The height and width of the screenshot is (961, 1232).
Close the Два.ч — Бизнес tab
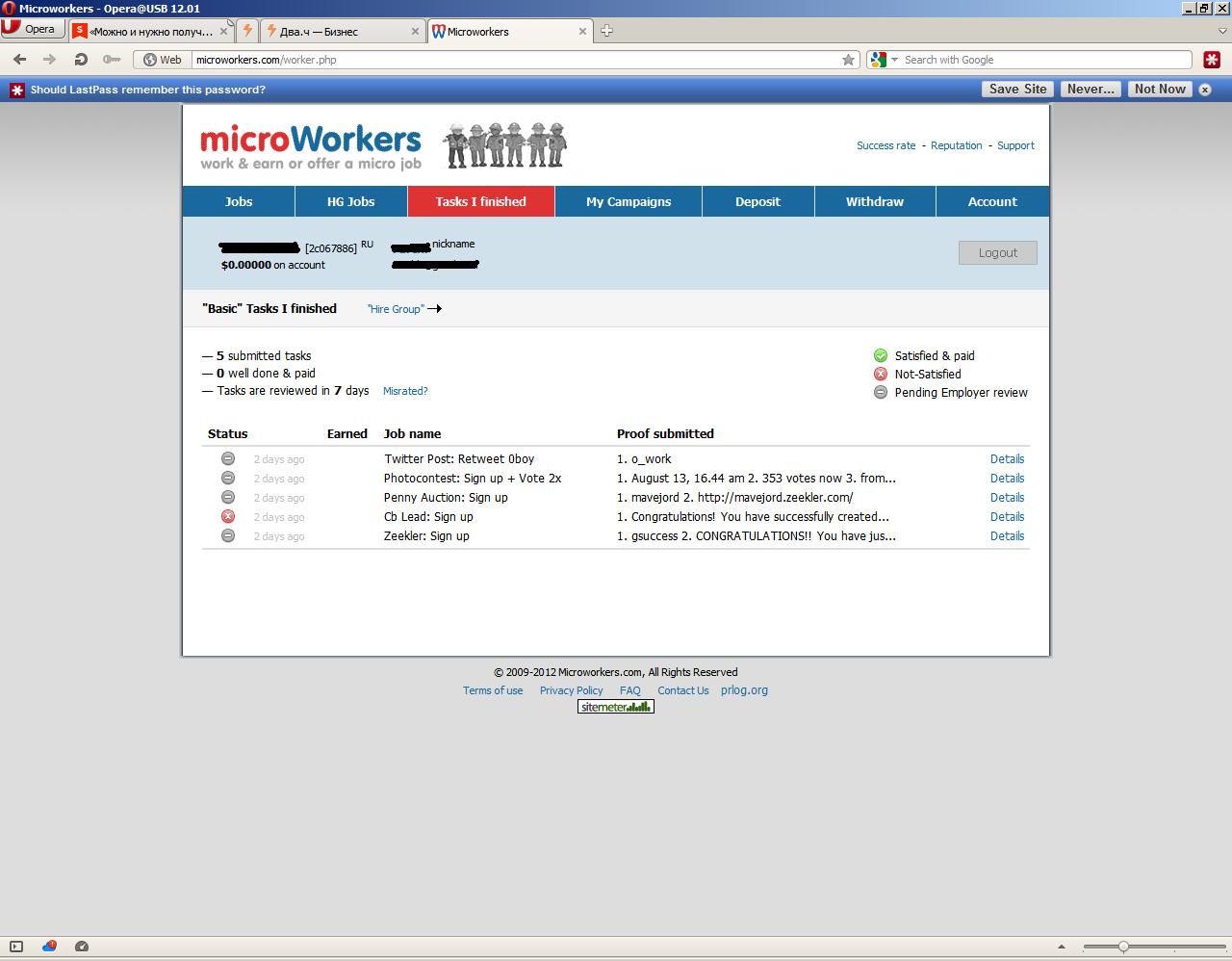[415, 31]
